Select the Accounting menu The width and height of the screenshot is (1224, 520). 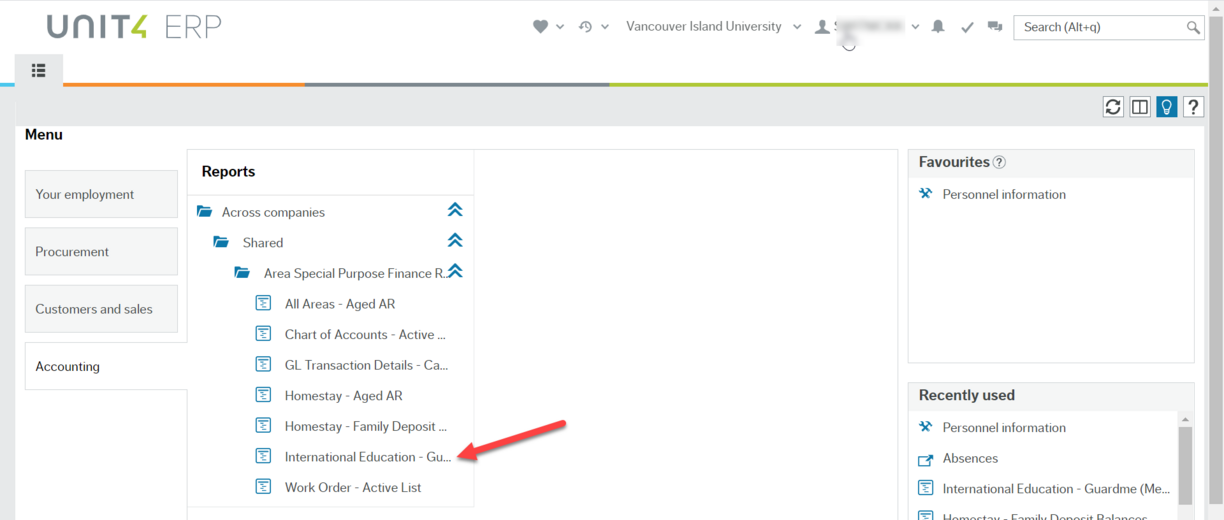pos(106,366)
